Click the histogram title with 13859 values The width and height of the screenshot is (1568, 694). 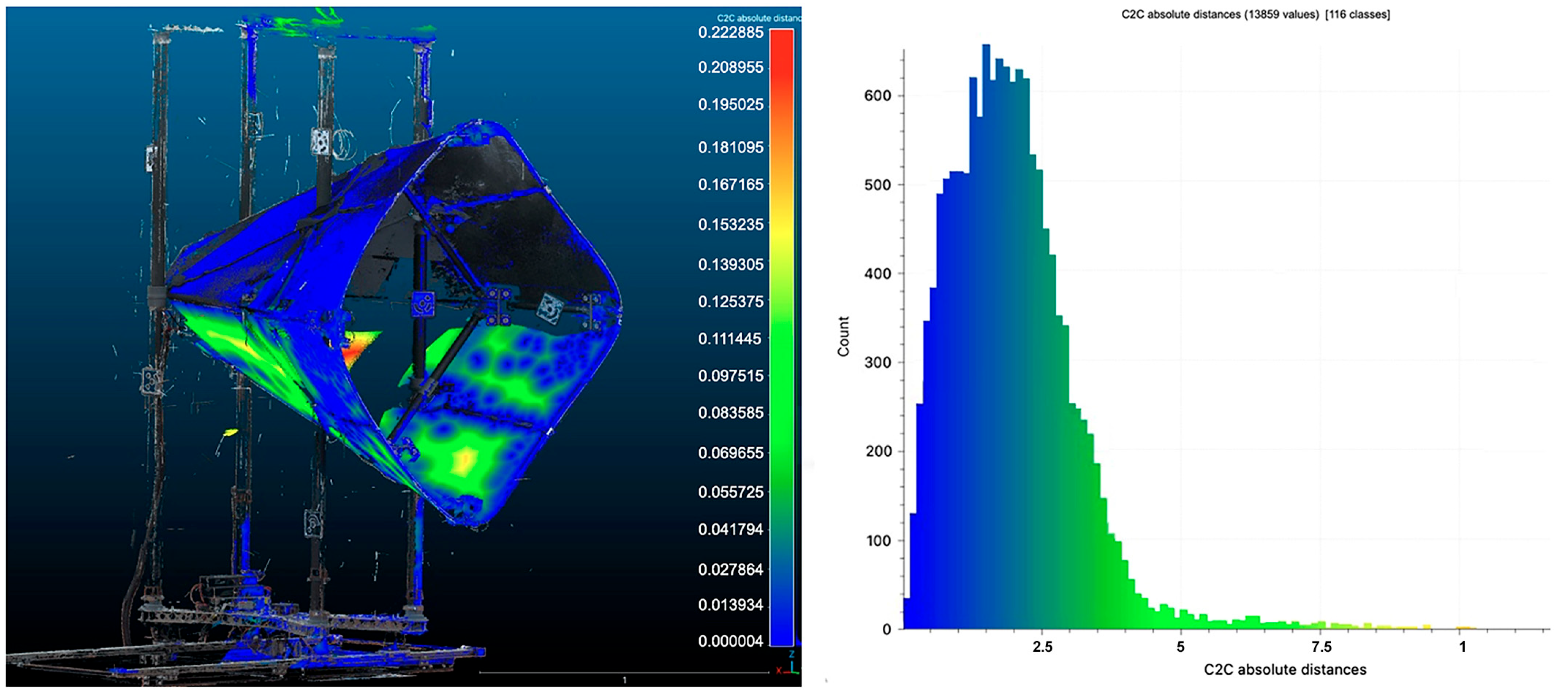[1255, 14]
